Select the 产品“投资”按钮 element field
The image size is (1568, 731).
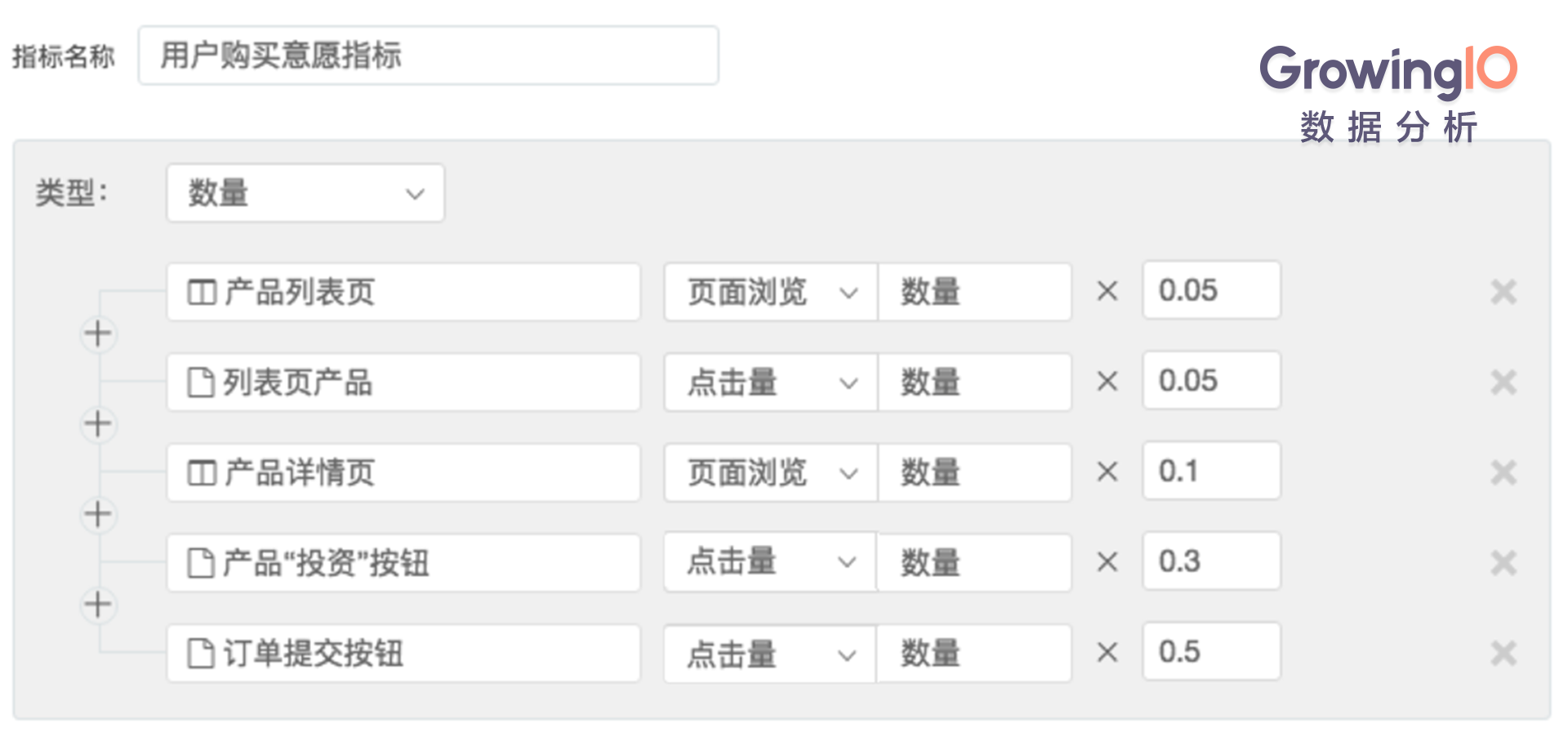(x=403, y=563)
